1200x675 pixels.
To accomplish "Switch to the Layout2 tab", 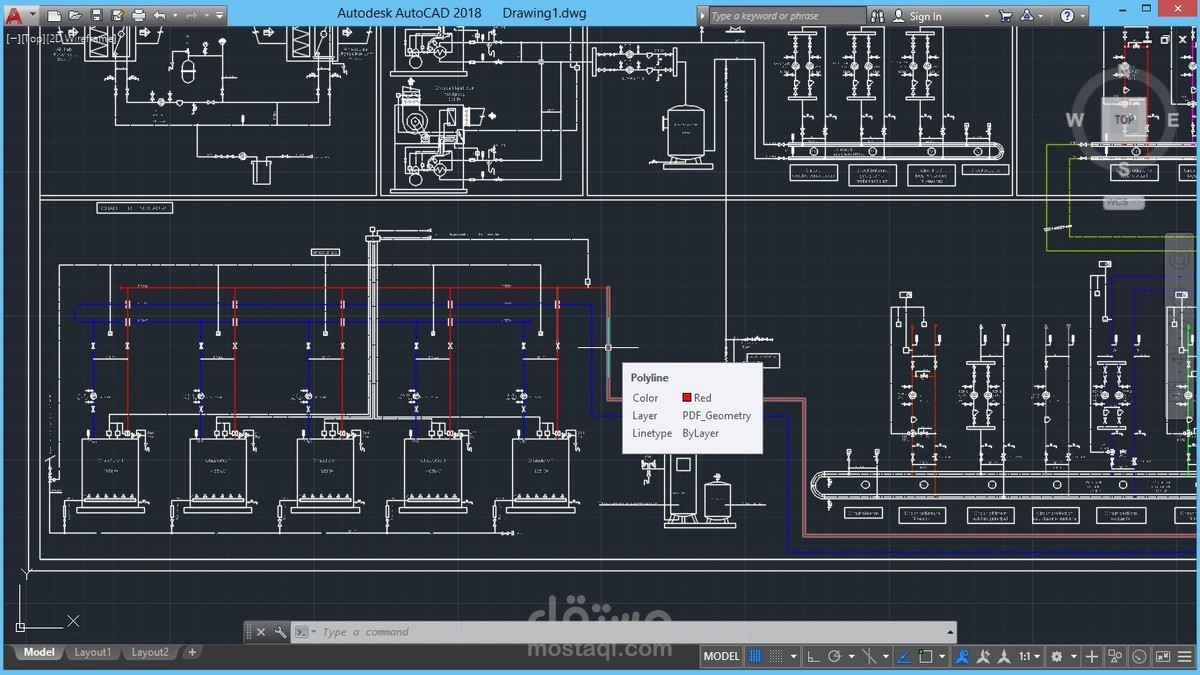I will coord(150,652).
